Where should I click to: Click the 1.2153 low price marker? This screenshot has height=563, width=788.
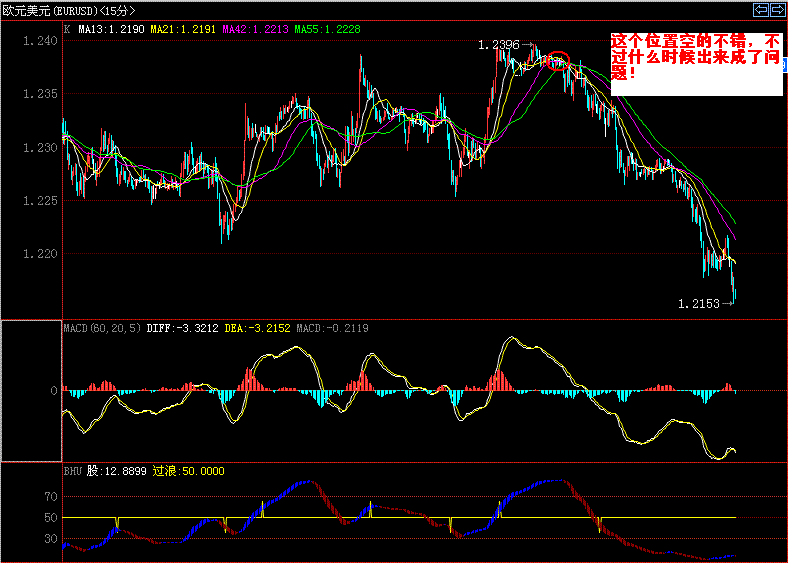tap(699, 303)
